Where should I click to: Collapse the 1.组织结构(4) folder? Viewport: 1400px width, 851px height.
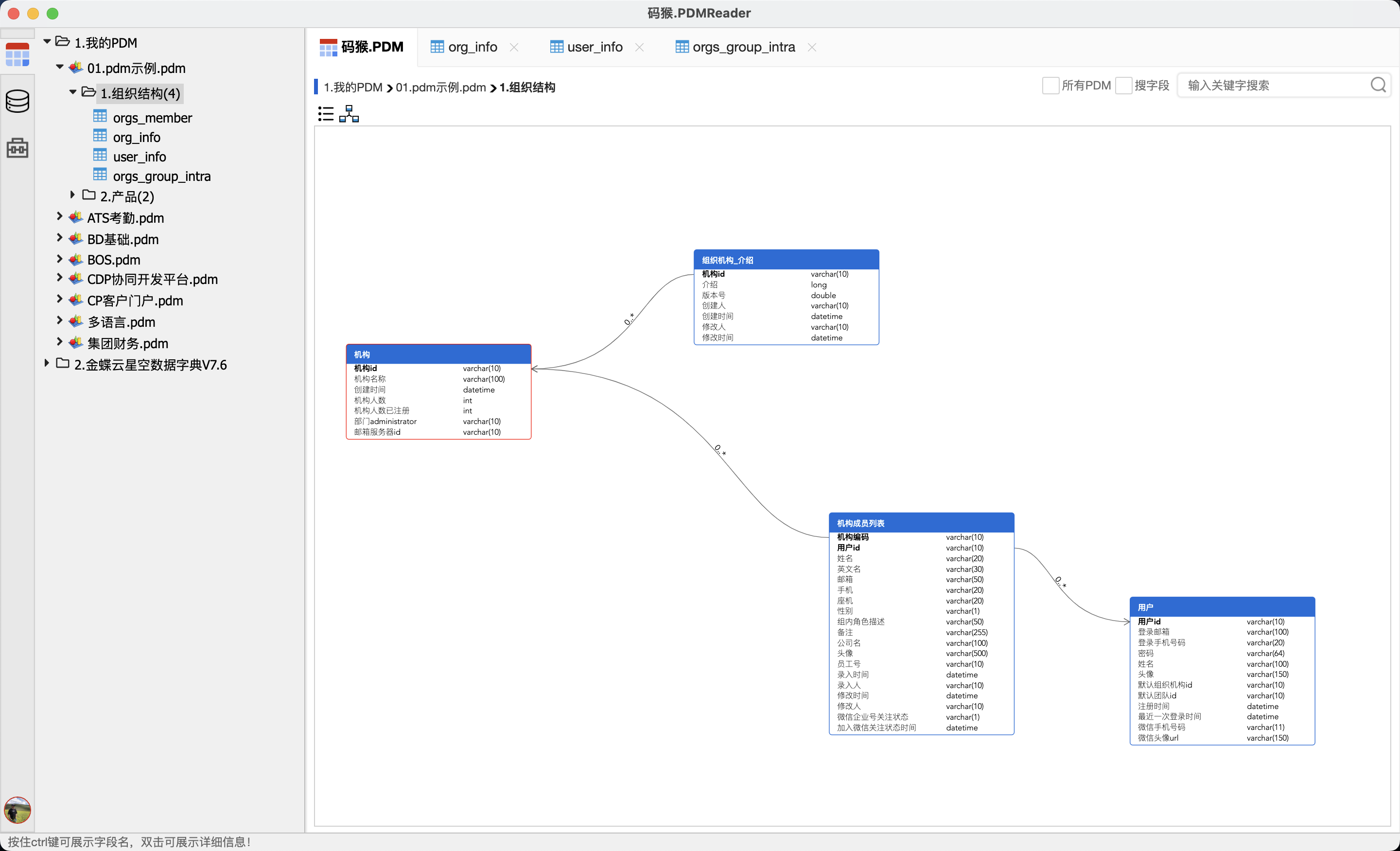click(x=72, y=91)
